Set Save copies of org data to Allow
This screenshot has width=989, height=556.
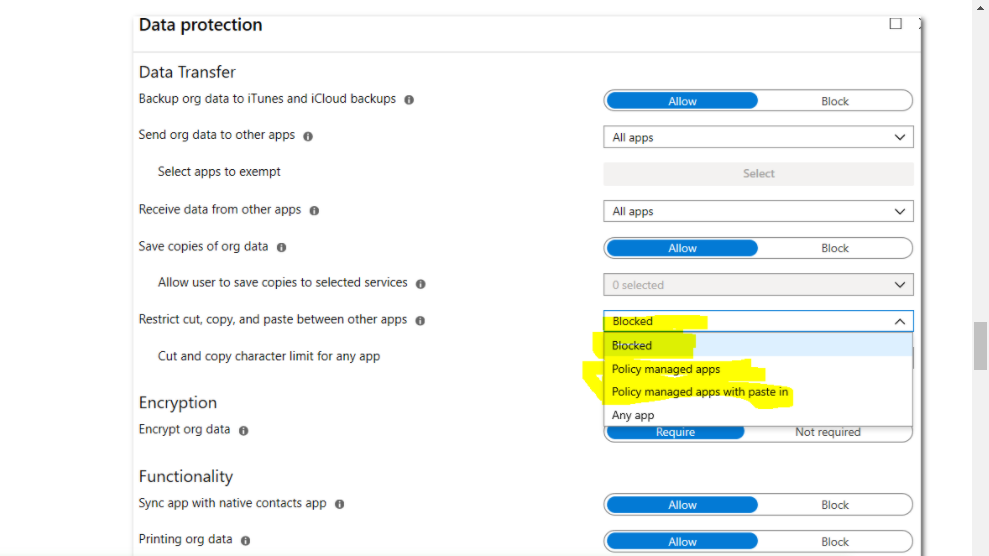pyautogui.click(x=682, y=248)
